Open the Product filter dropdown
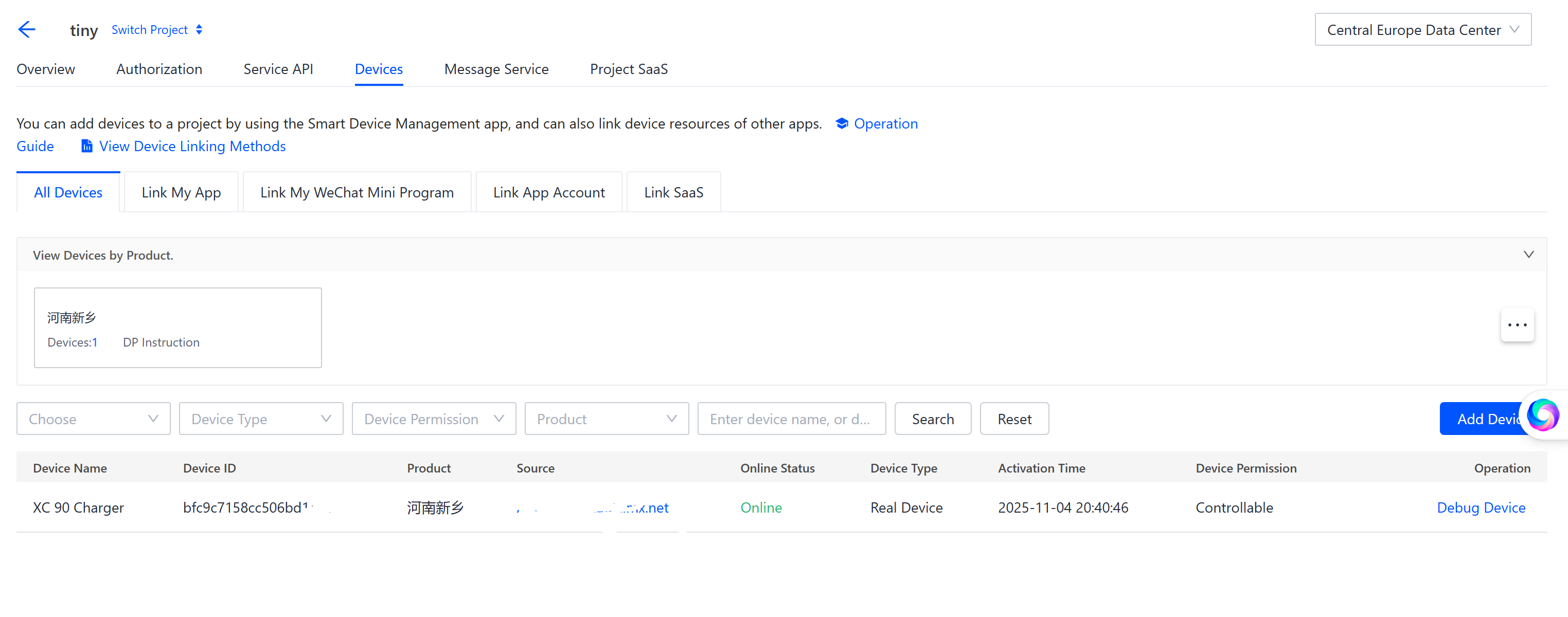 (606, 419)
